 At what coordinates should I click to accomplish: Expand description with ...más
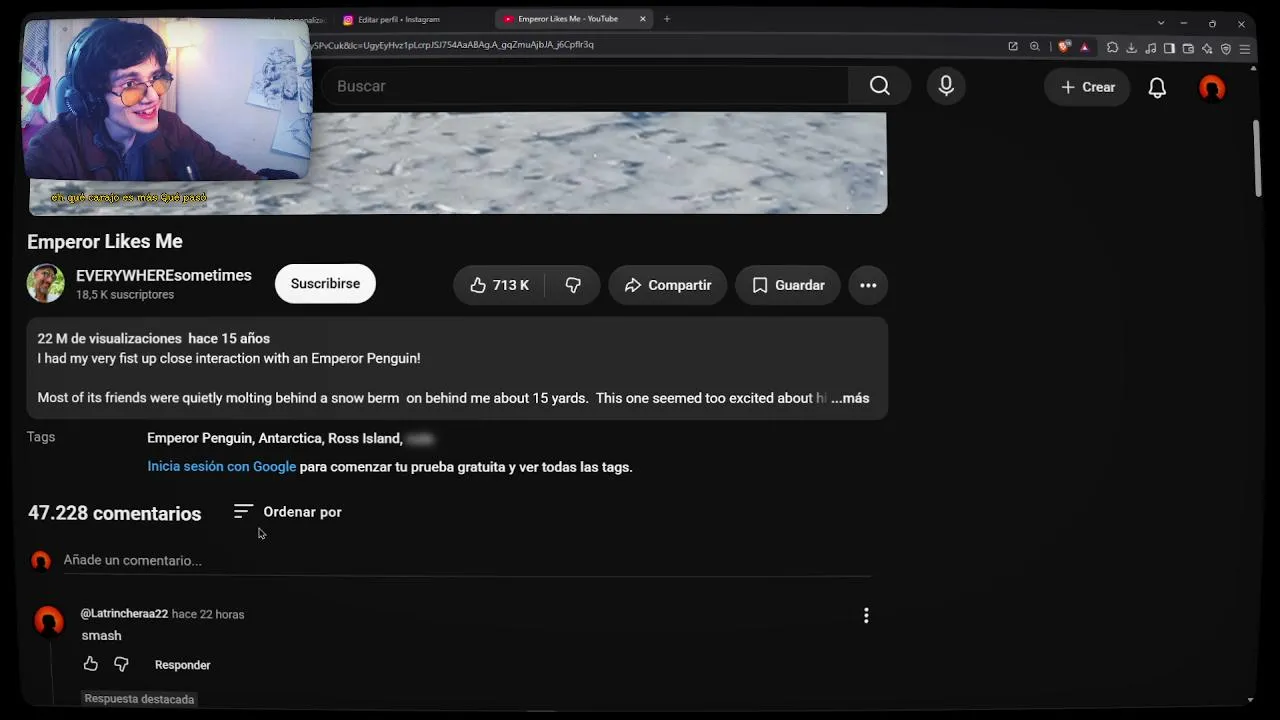click(850, 398)
